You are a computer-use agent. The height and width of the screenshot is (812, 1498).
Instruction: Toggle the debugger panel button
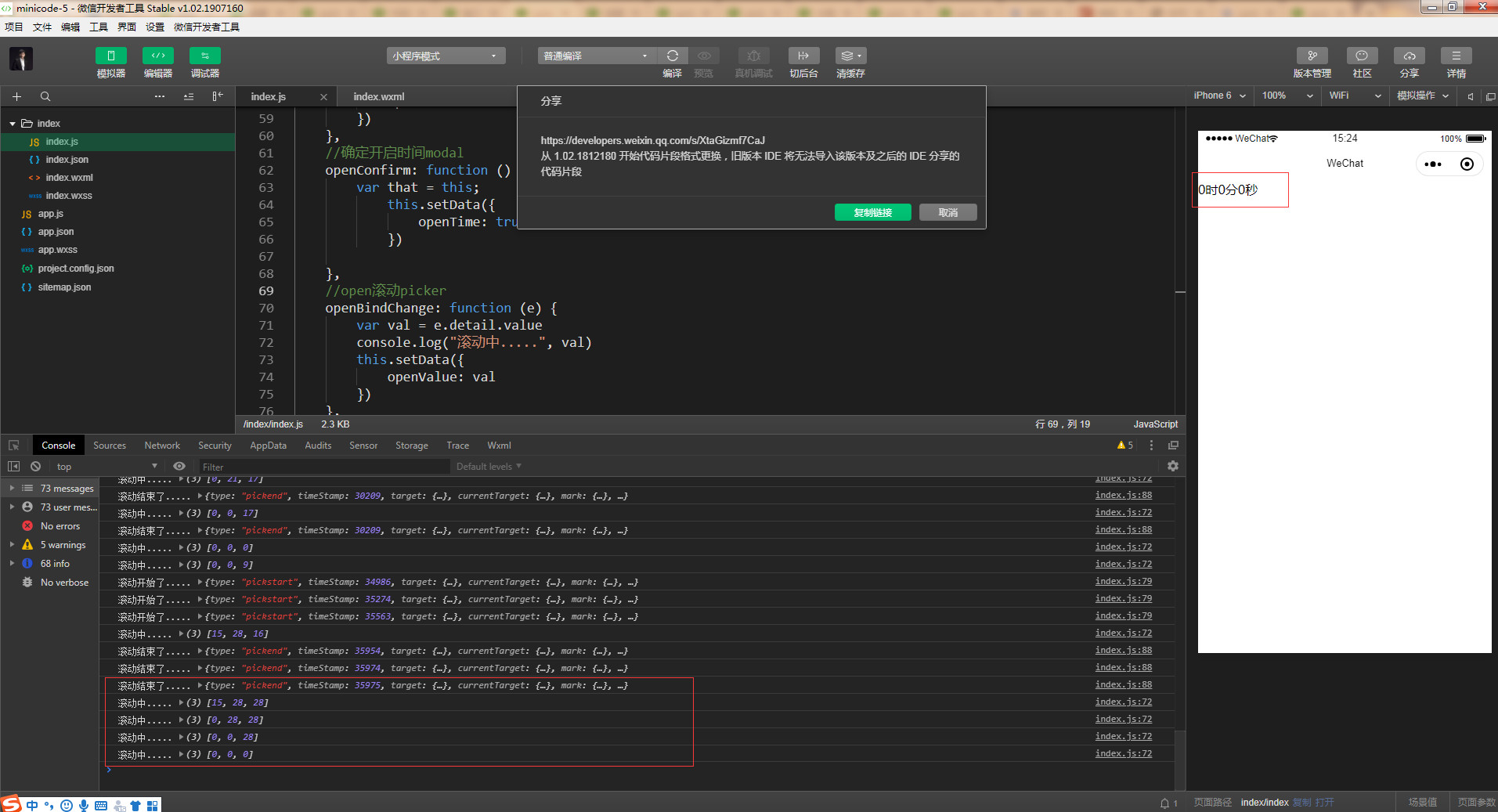point(204,56)
